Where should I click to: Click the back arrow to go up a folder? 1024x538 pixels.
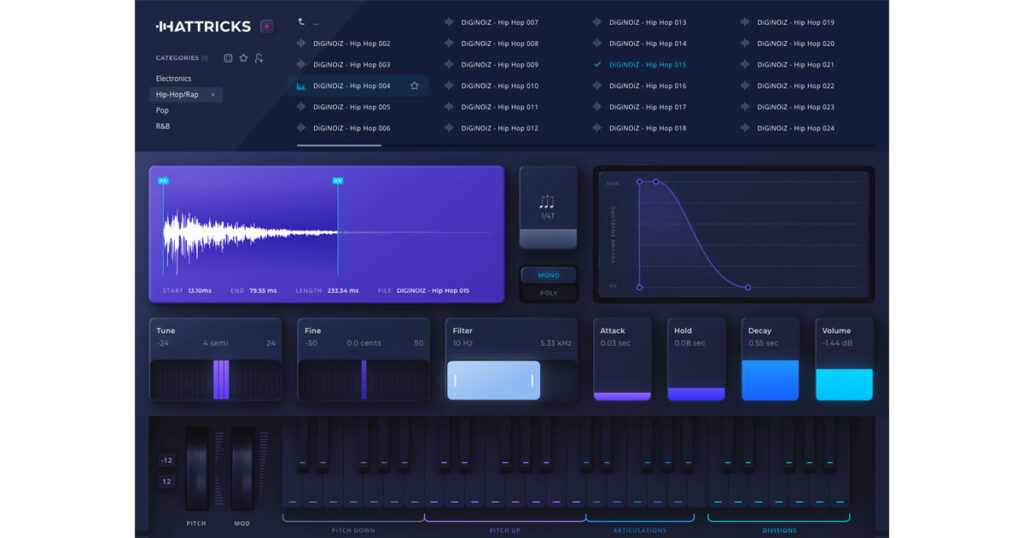click(302, 22)
